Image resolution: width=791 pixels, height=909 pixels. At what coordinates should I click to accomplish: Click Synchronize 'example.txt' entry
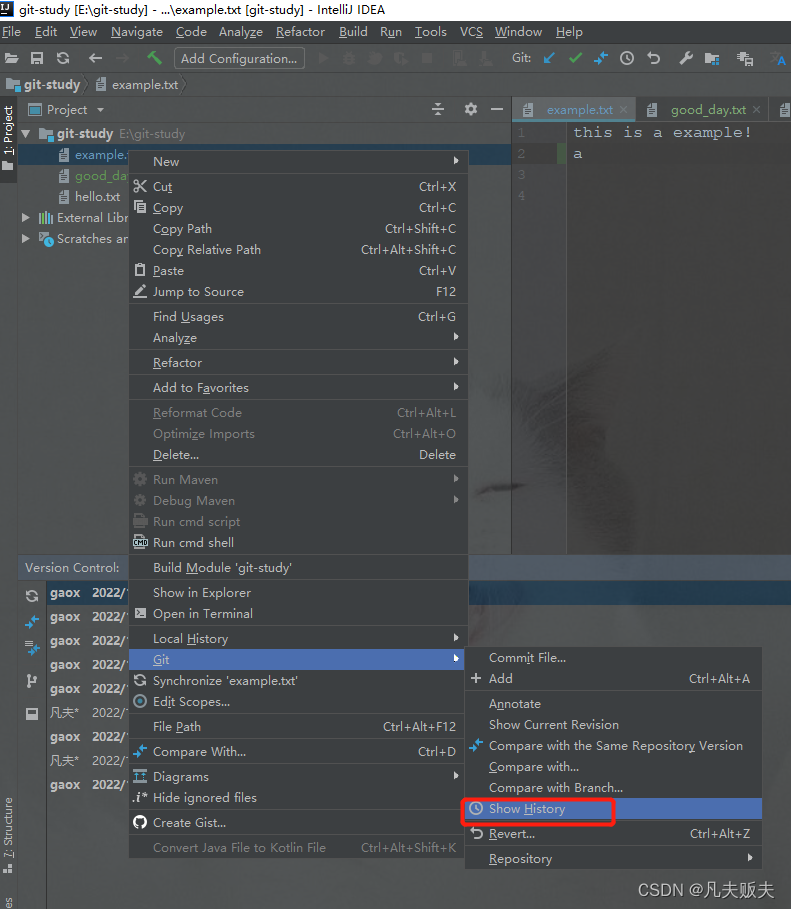pos(298,681)
